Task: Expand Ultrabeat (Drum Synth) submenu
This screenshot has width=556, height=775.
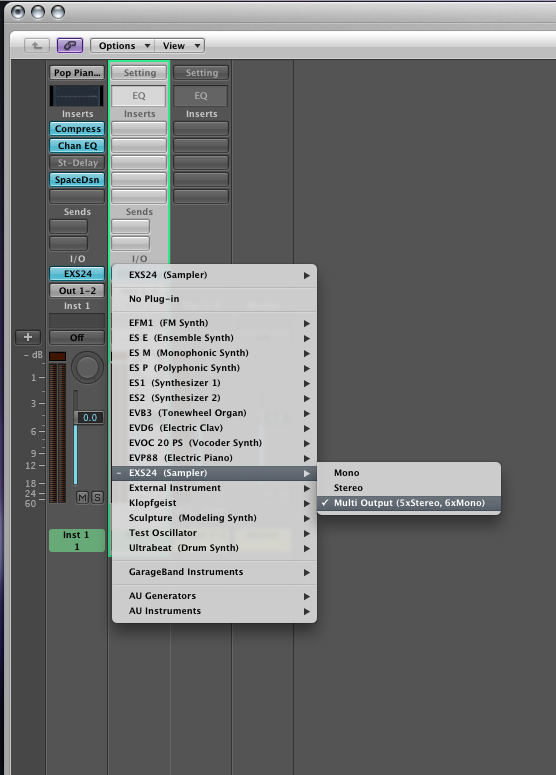Action: 214,548
